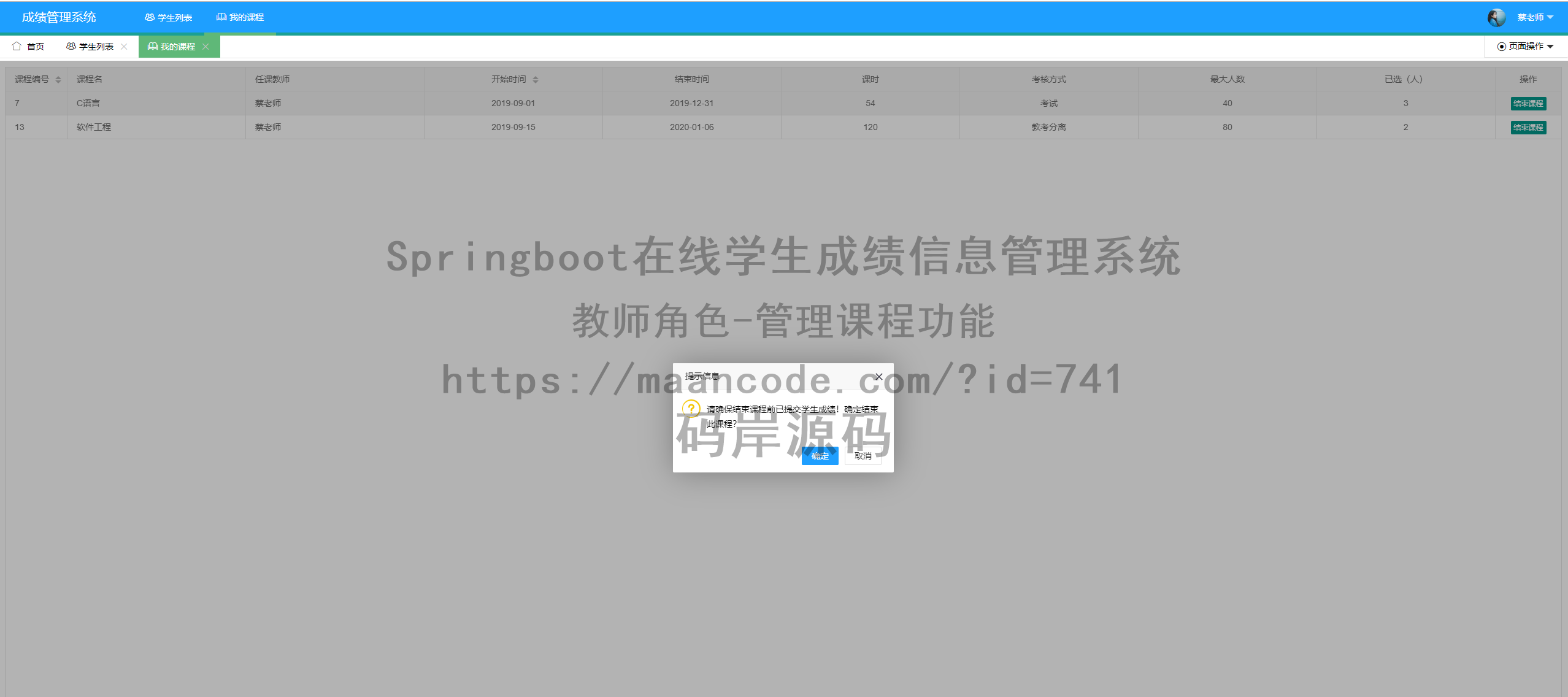Click the circle icon beside 页面操作
Viewport: 1568px width, 697px height.
pyautogui.click(x=1501, y=47)
